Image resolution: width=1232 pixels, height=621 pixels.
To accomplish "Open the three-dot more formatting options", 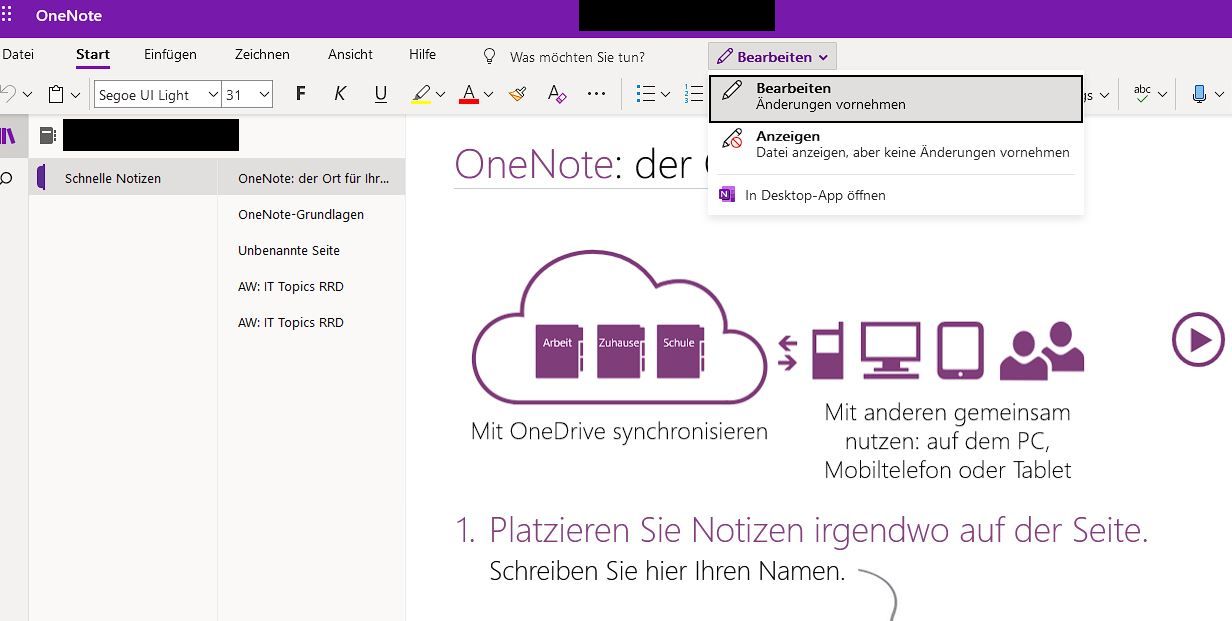I will click(x=597, y=94).
